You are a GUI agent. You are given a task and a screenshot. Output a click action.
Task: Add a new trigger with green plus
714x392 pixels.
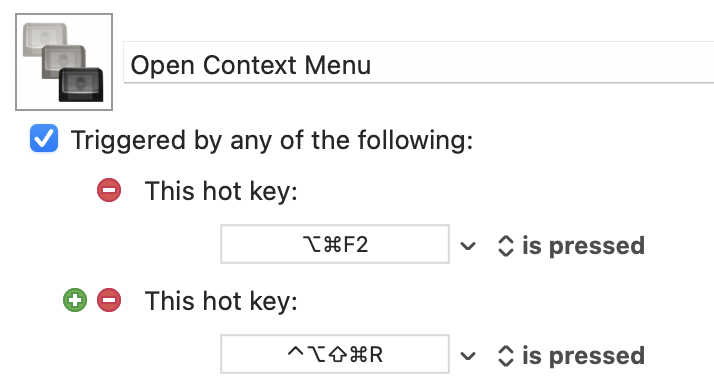coord(75,300)
